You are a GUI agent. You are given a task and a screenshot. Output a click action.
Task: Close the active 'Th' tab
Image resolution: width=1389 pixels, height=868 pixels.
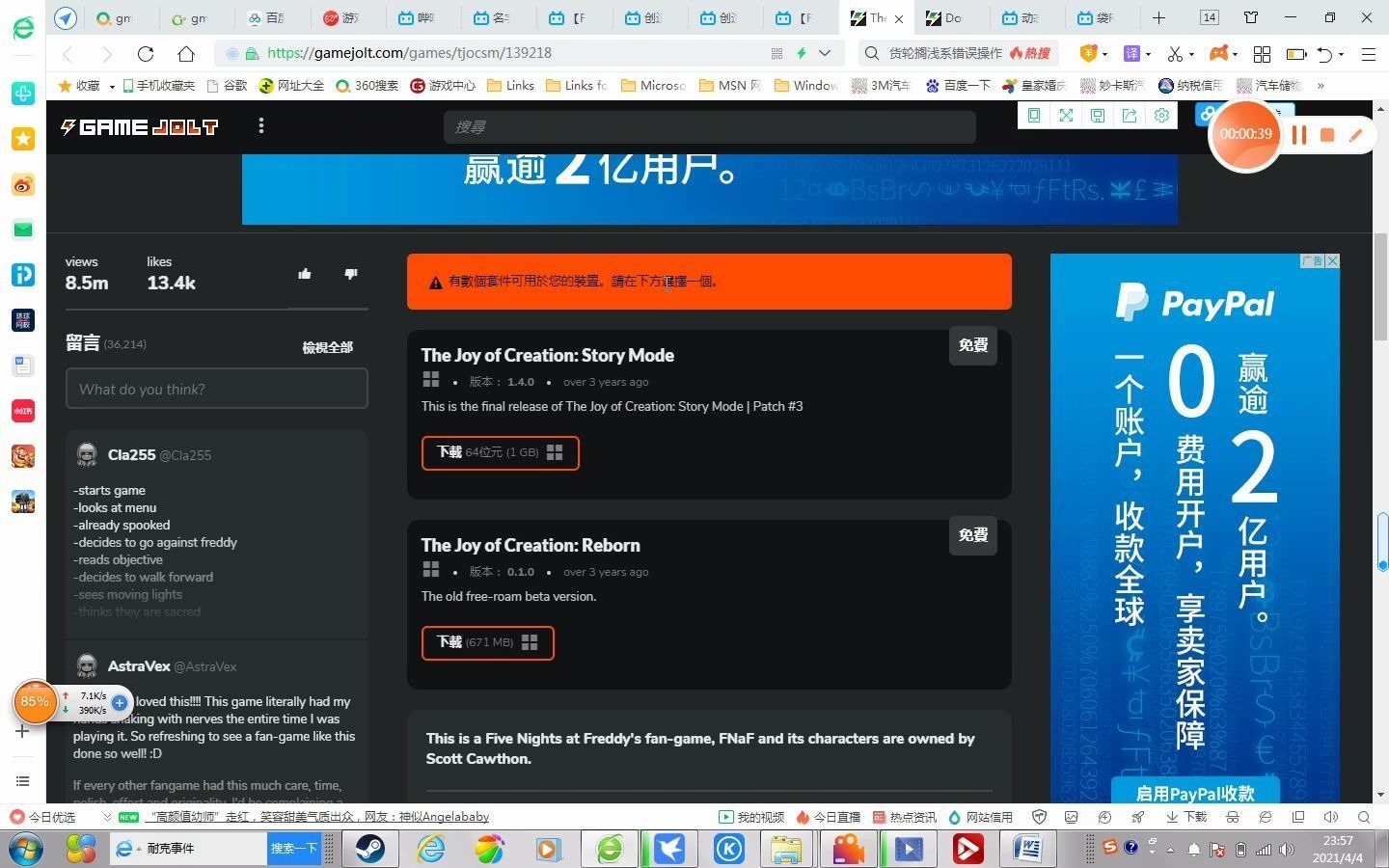(x=899, y=18)
